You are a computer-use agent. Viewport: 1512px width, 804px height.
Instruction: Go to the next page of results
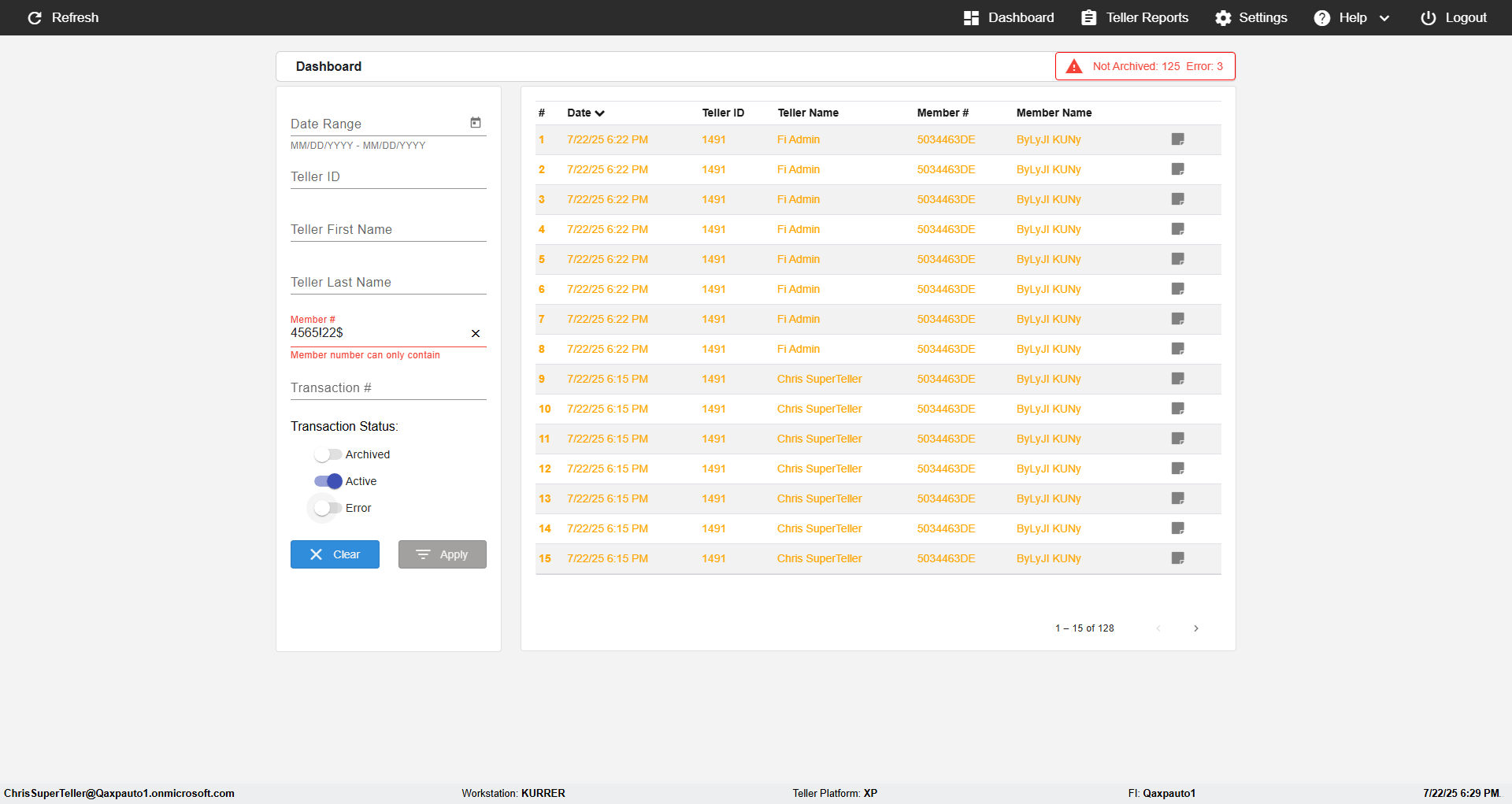pos(1196,628)
